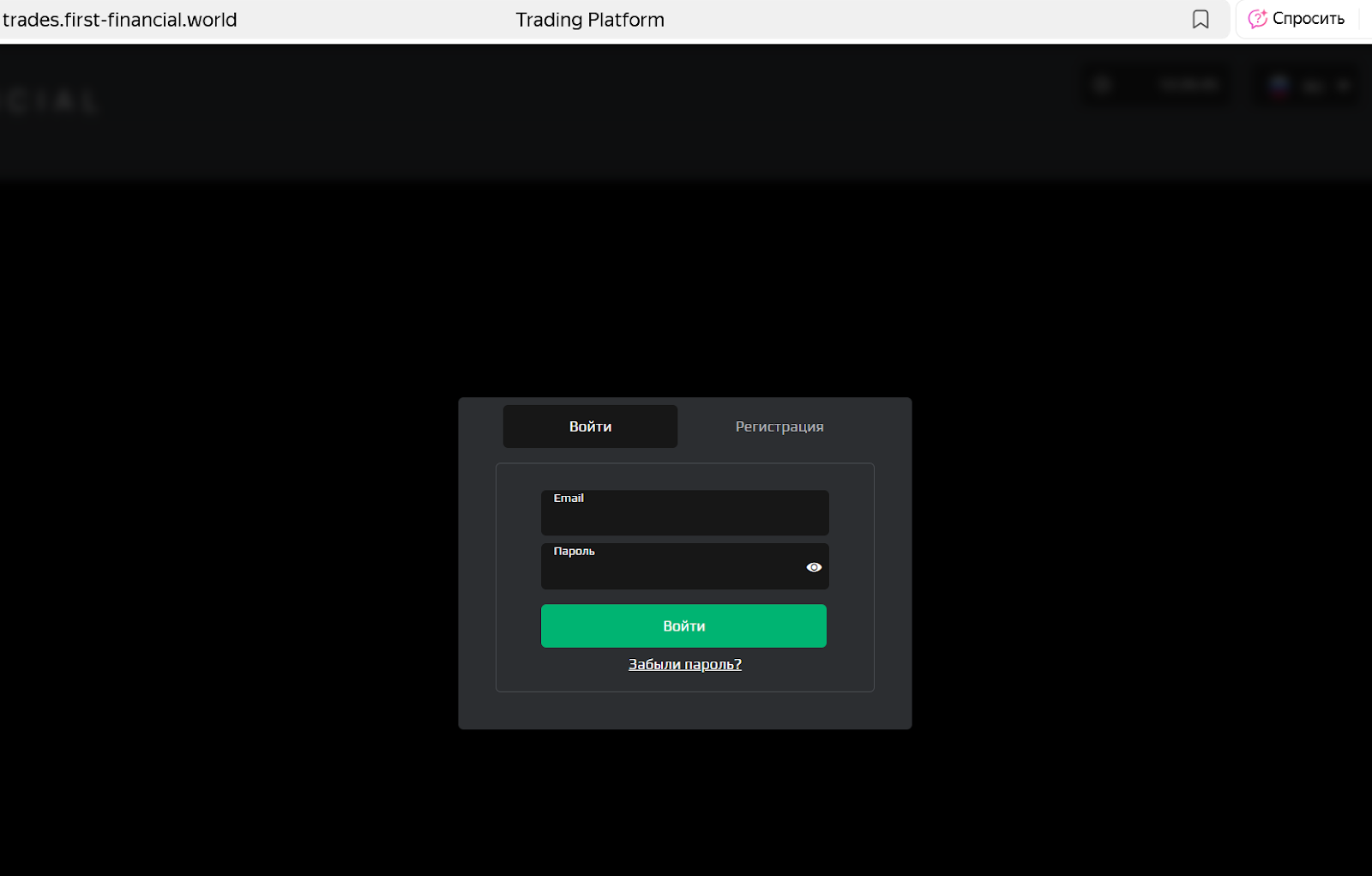This screenshot has height=876, width=1372.
Task: Click the blurred site logo in header
Action: pos(50,102)
